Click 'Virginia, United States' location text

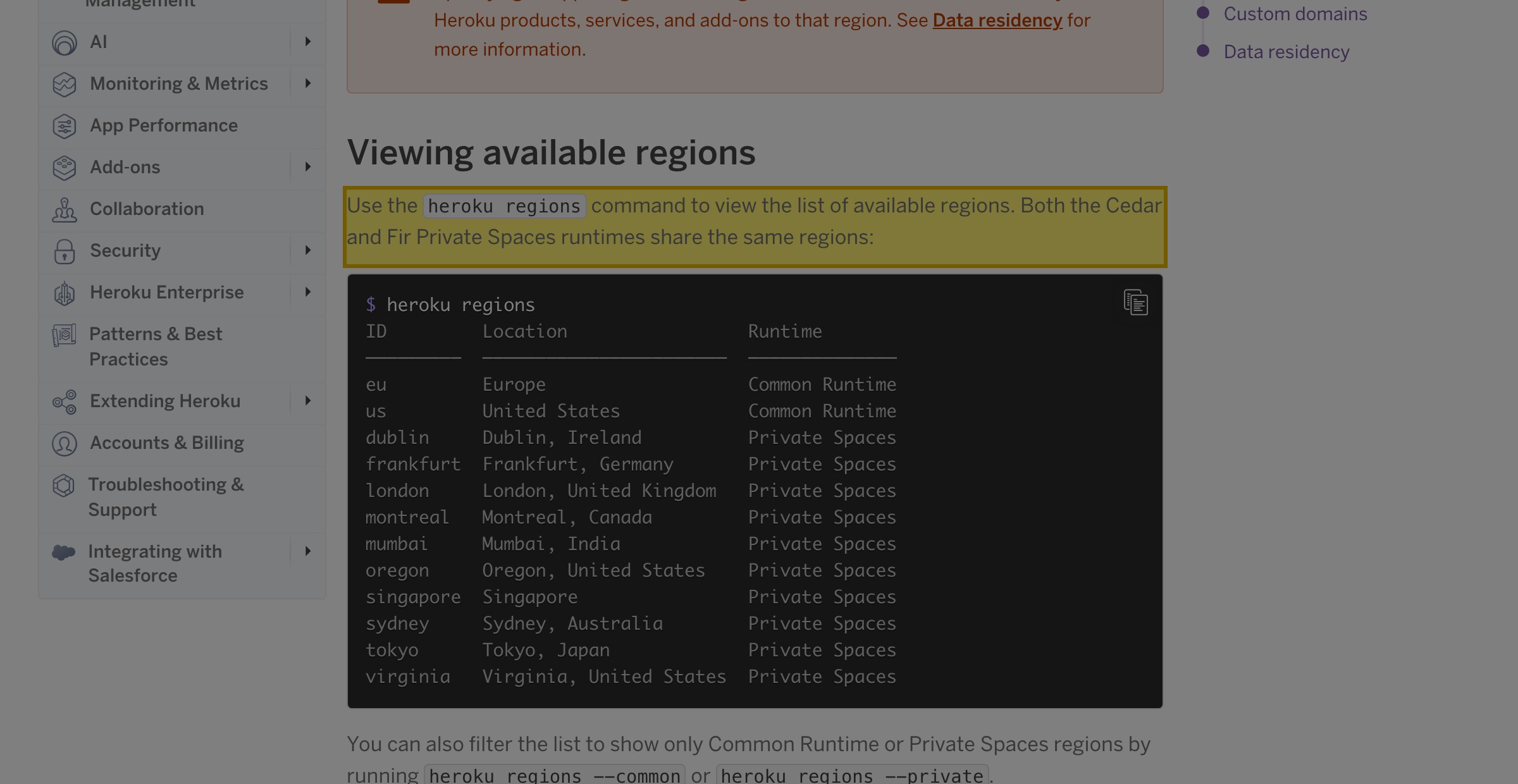pos(604,677)
